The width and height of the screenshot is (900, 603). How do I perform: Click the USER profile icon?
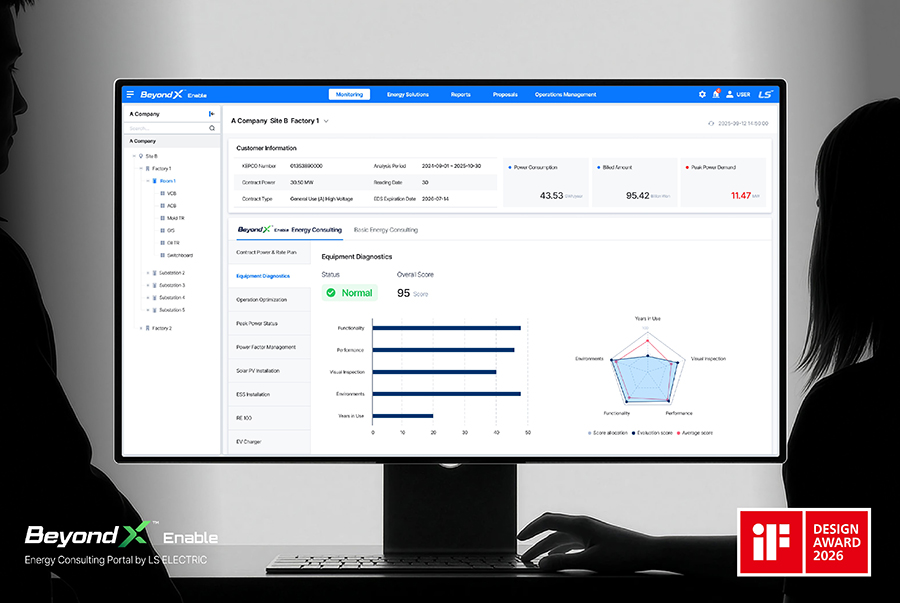[x=730, y=94]
